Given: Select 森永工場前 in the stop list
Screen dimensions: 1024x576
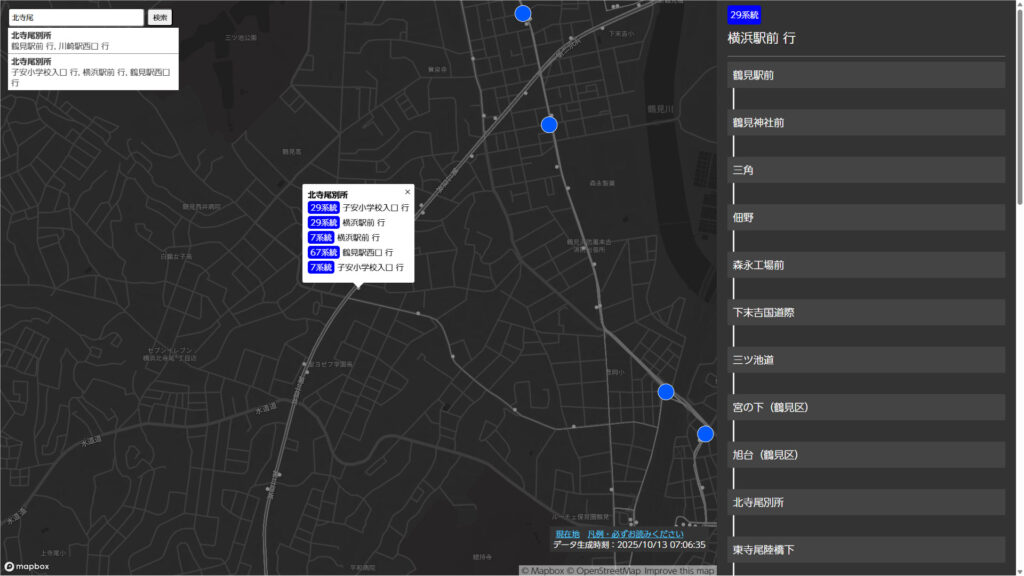Looking at the screenshot, I should 866,265.
